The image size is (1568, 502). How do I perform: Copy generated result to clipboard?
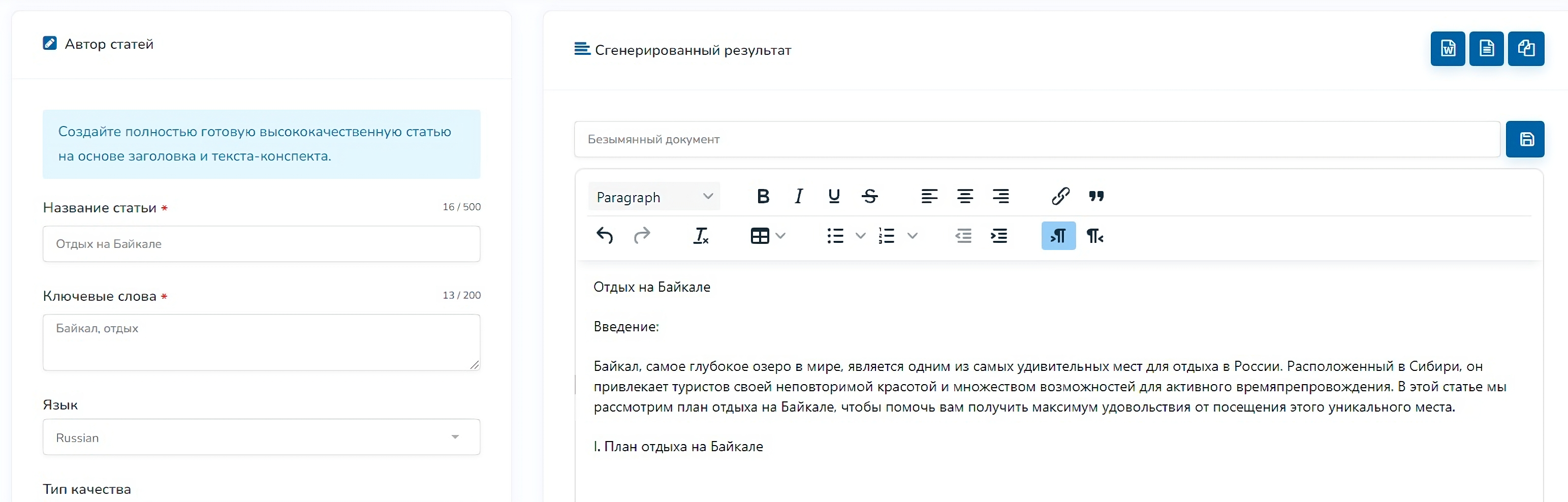(x=1526, y=48)
